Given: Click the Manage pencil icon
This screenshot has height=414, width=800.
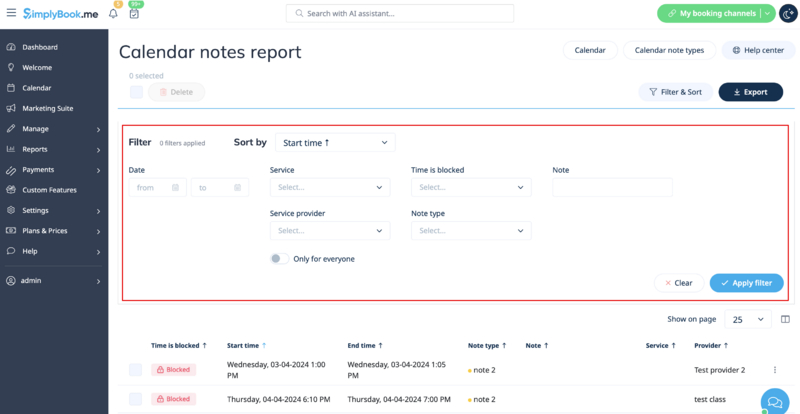Looking at the screenshot, I should tap(11, 129).
